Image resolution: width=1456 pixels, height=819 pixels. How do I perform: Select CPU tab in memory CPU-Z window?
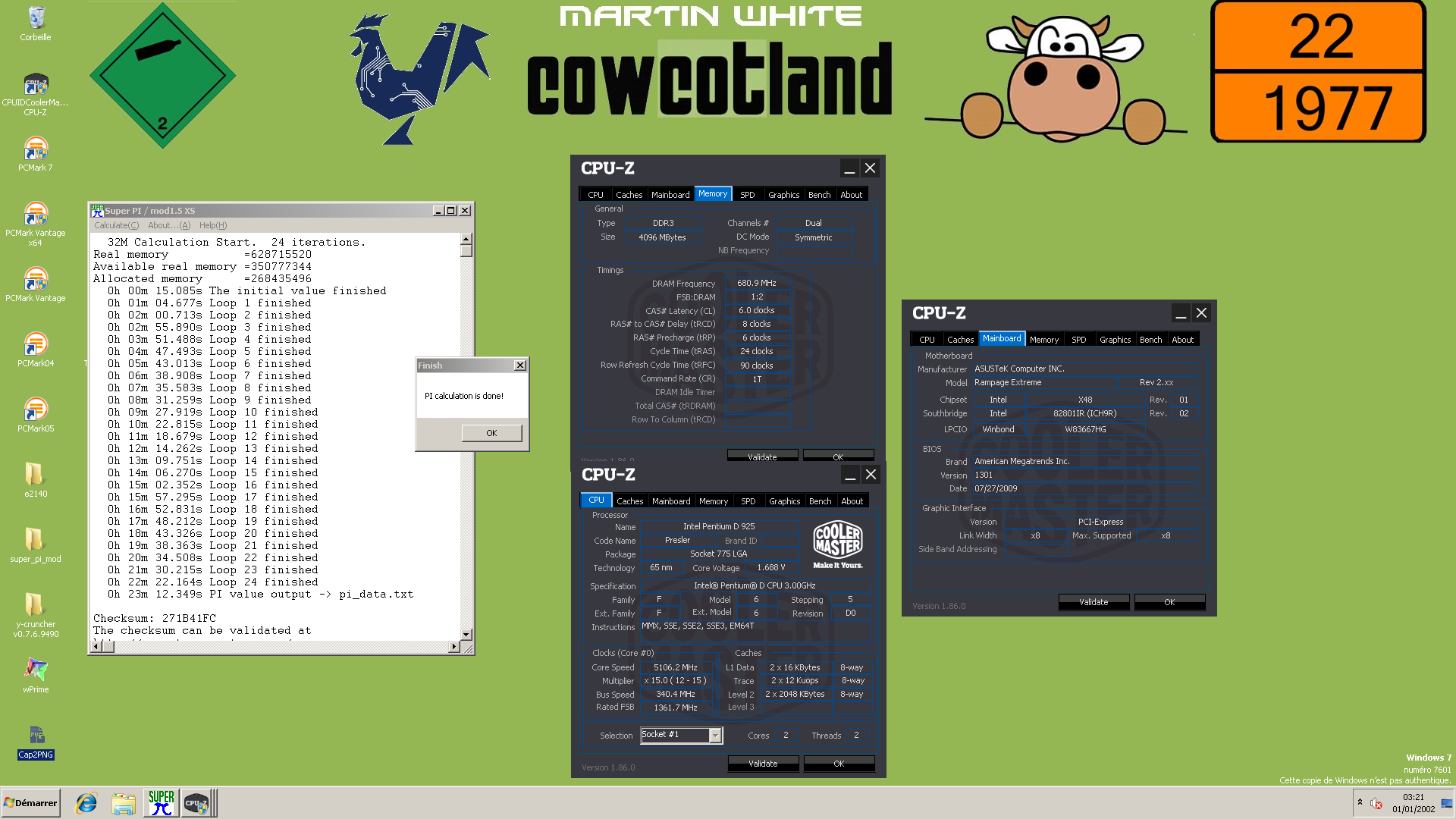click(595, 195)
